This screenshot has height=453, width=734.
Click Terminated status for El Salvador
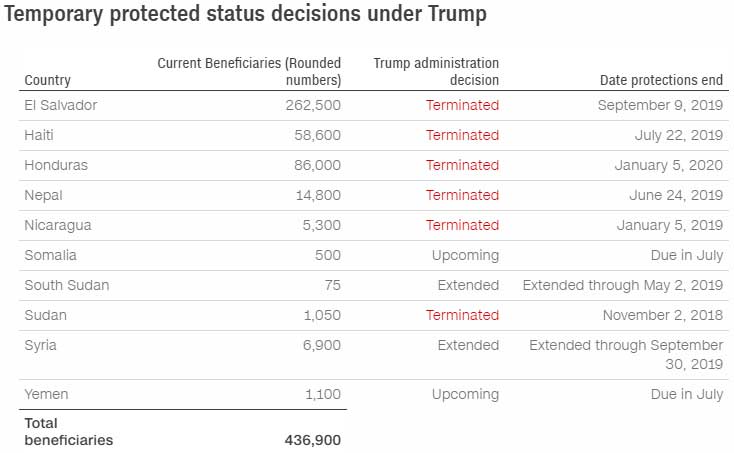(462, 105)
